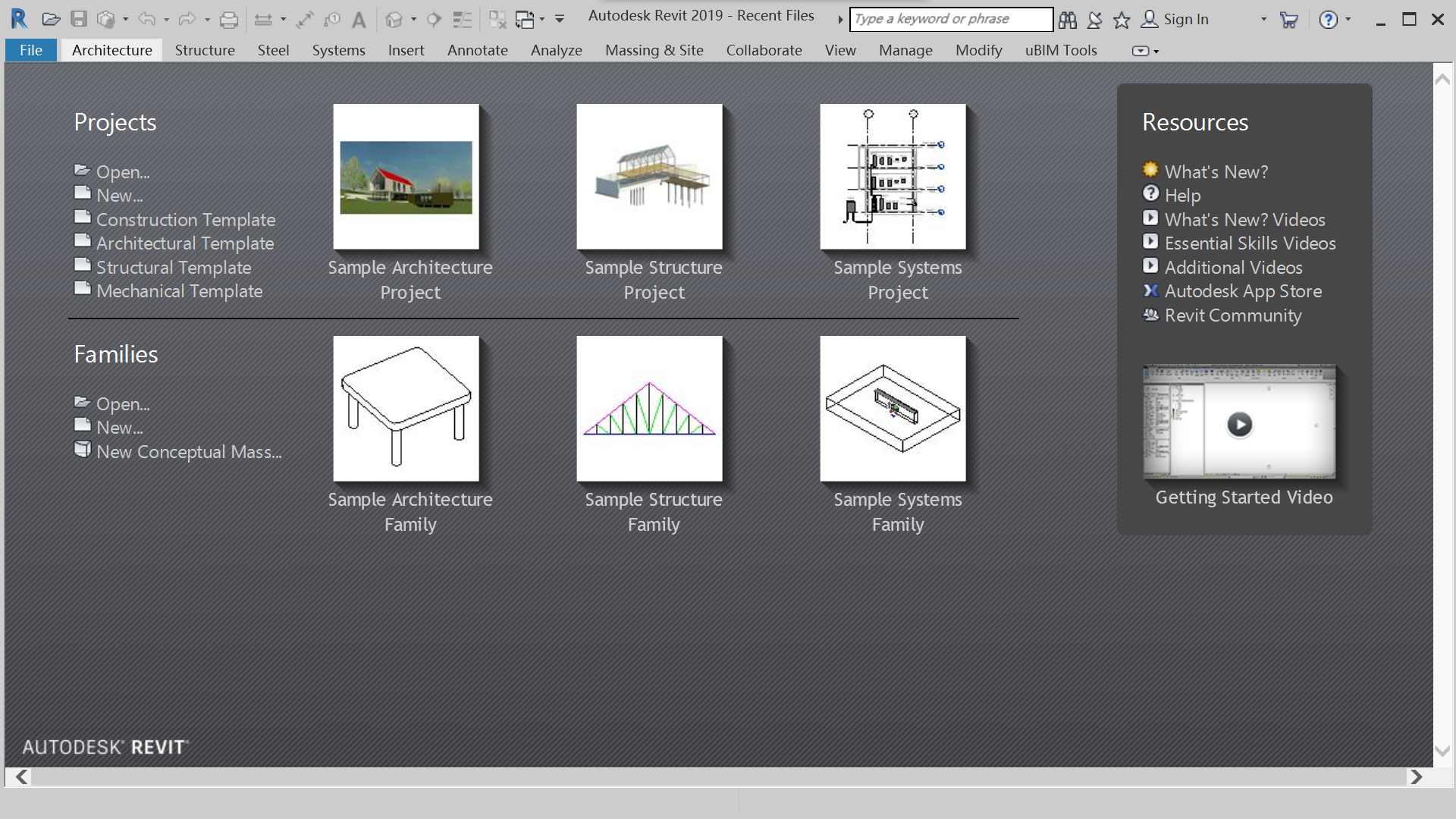1456x819 pixels.
Task: Expand the Customize Quick Access Toolbar dropdown
Action: [x=560, y=20]
